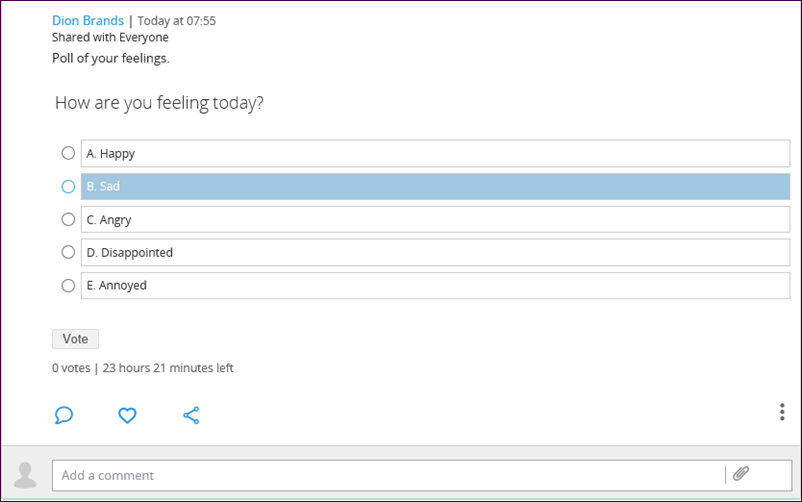Click the paperclip attachment icon

741,474
